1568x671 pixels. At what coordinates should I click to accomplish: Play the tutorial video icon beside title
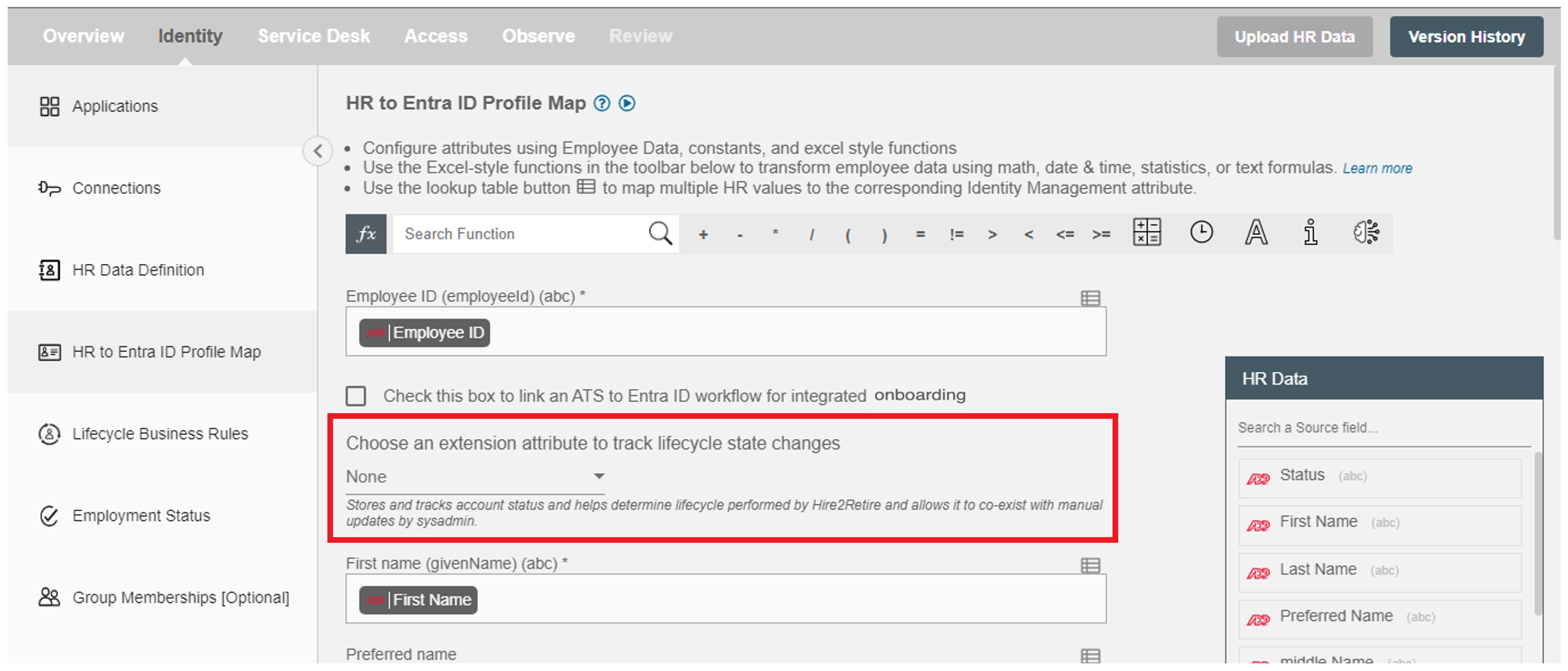pos(627,103)
